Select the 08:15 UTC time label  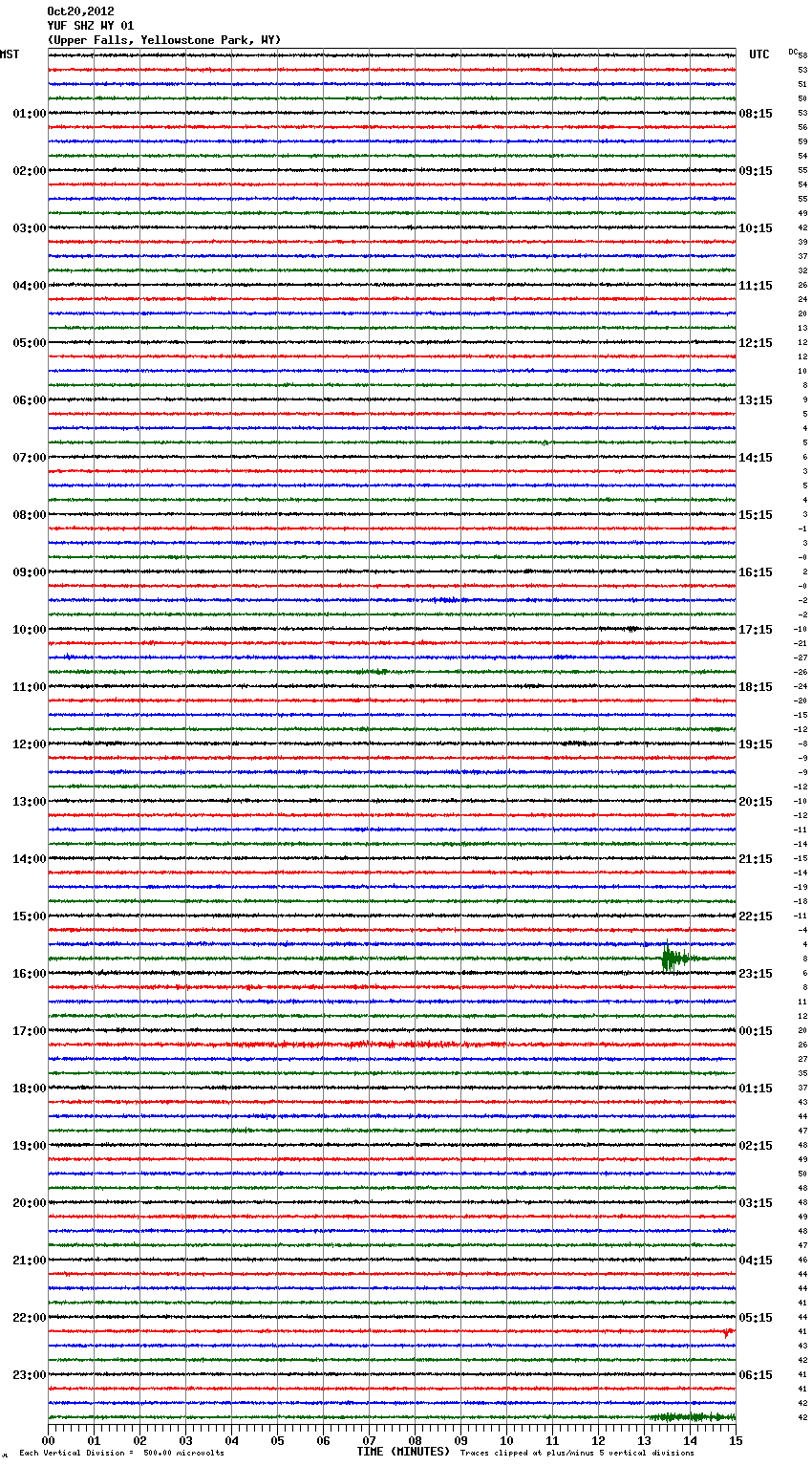tap(756, 114)
